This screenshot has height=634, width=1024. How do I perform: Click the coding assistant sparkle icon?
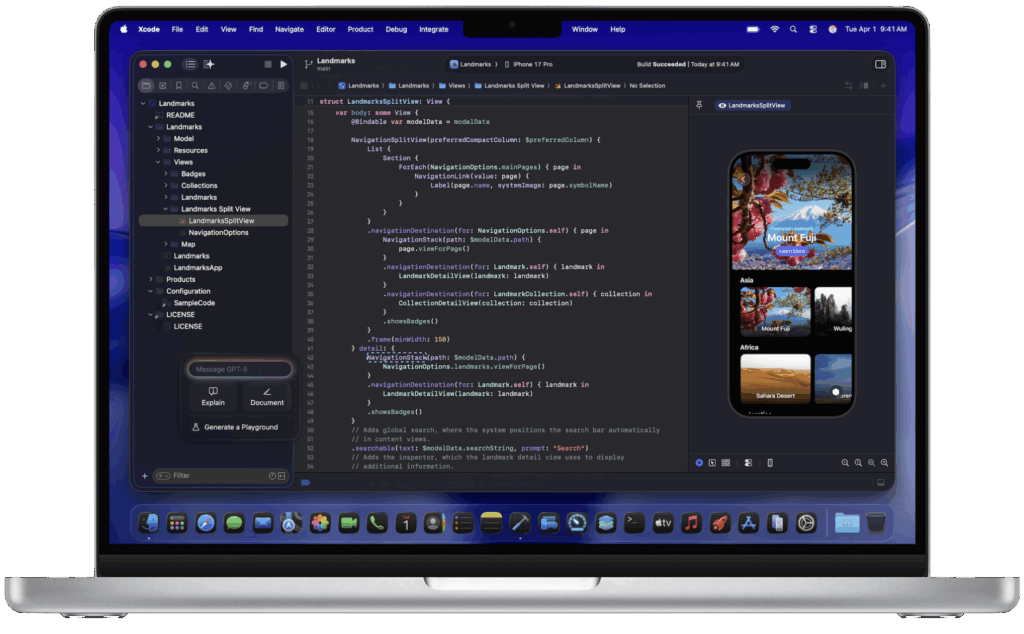click(209, 64)
